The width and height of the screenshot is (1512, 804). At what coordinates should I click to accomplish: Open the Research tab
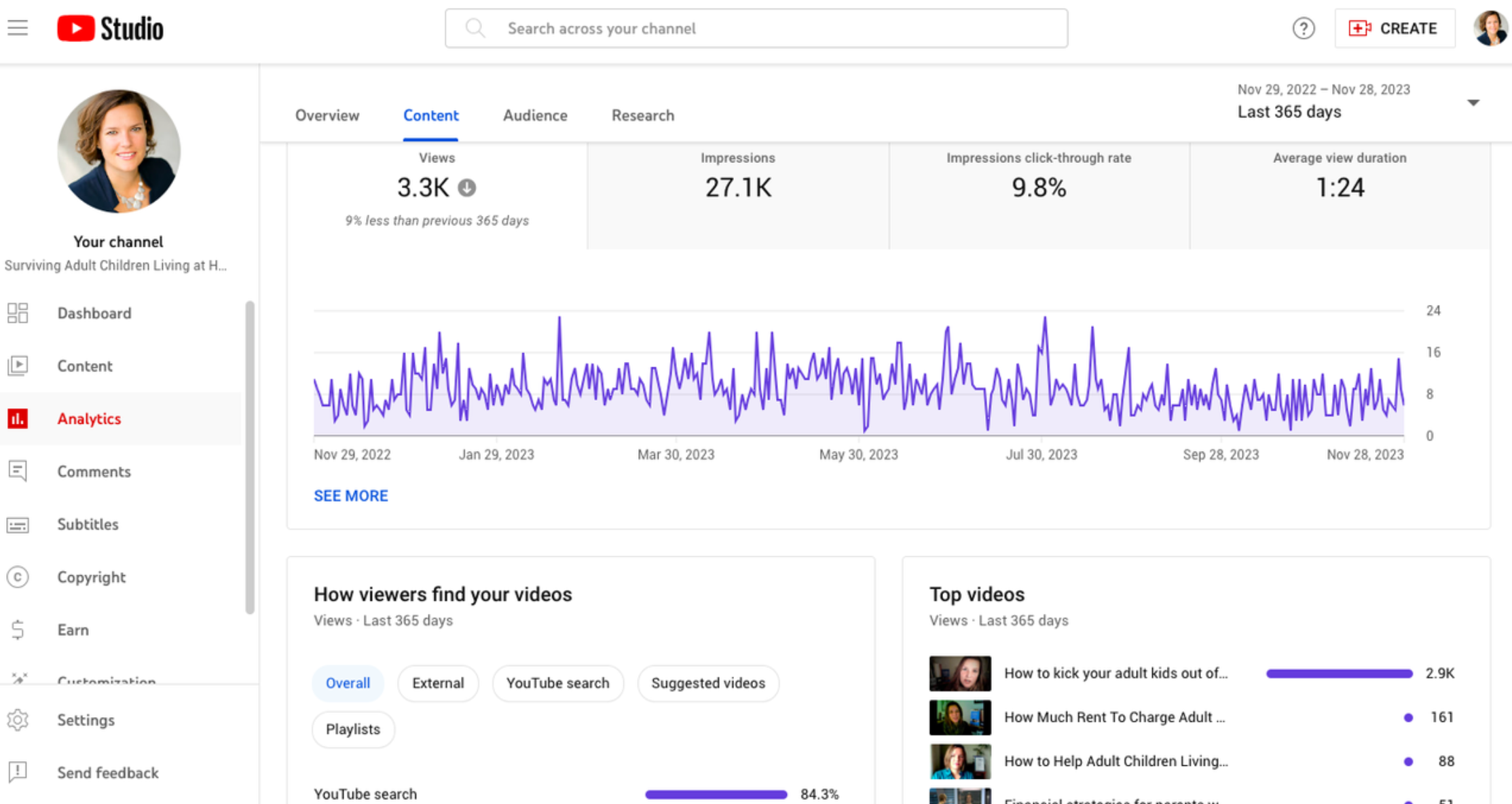642,115
